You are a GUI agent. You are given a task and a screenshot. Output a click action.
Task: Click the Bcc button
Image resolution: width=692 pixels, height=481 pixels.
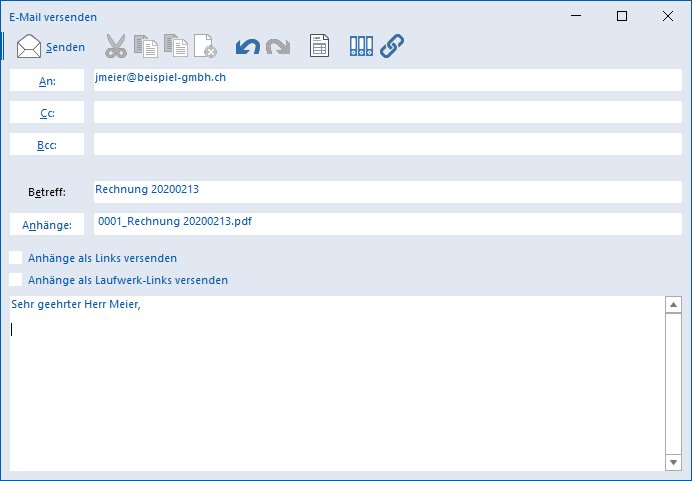click(47, 144)
